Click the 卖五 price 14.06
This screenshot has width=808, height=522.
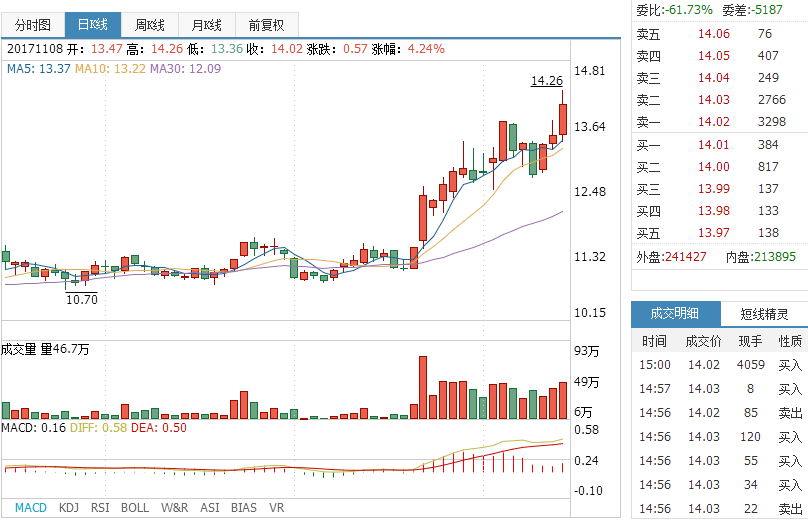[x=714, y=34]
